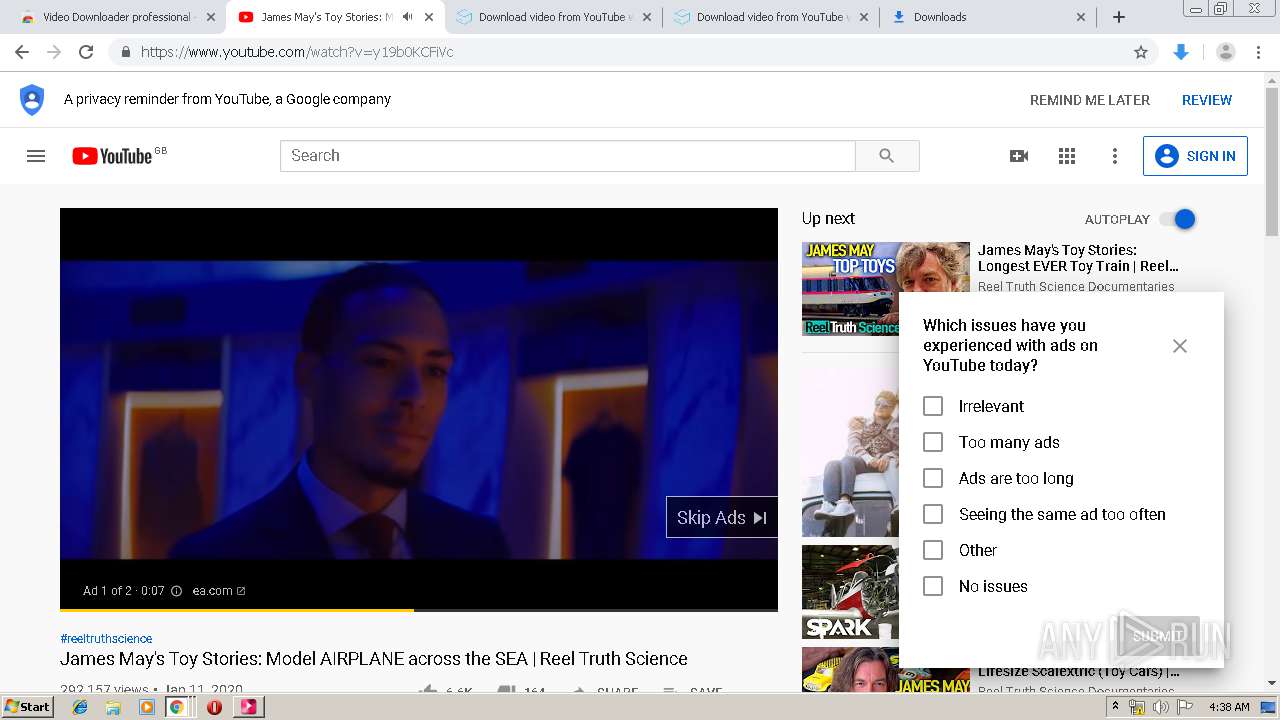Click the SIGN IN button

click(1195, 156)
